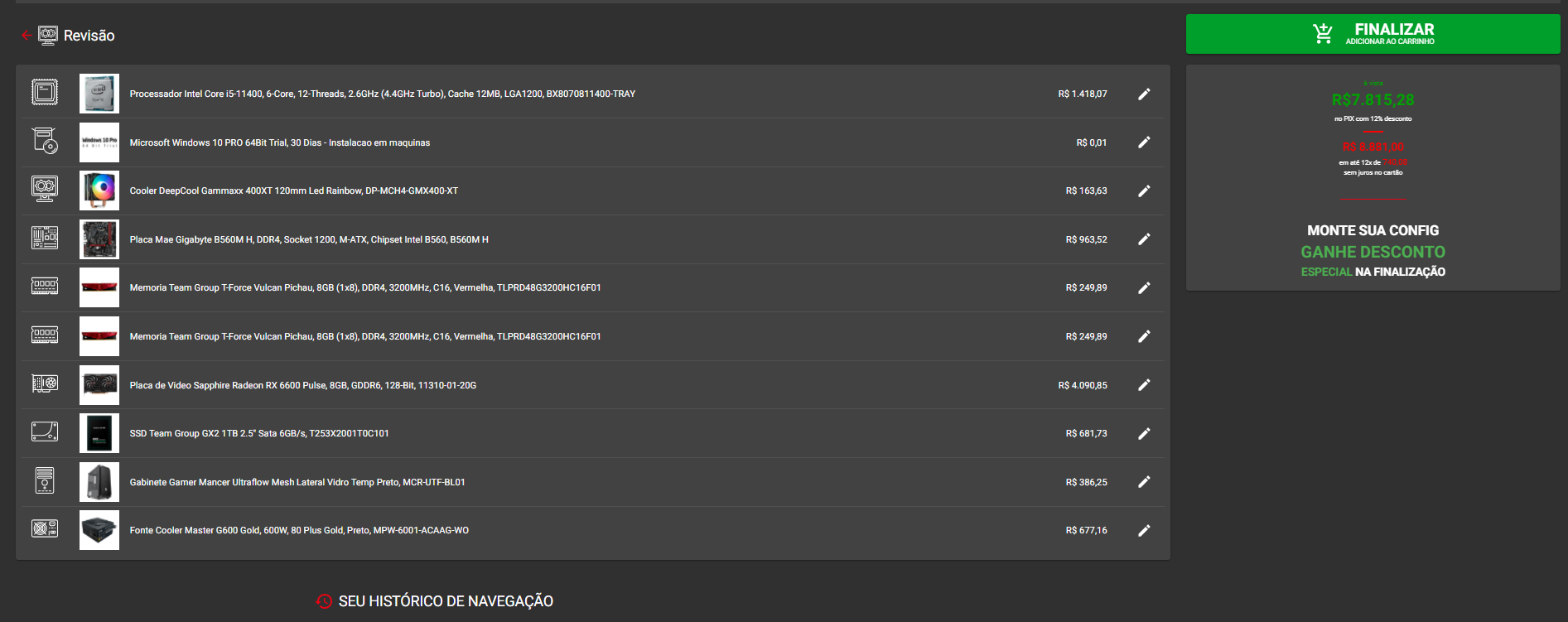
Task: Edit the Gigabyte B560M H motherboard item
Action: pos(1144,239)
